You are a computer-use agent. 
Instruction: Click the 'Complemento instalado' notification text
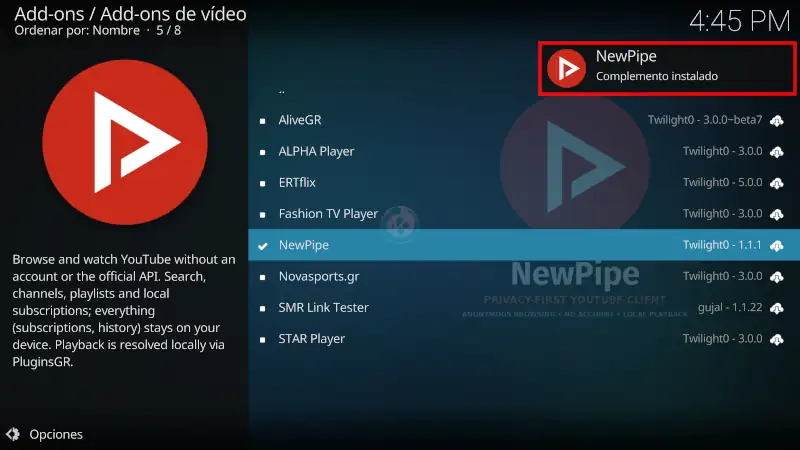pos(657,77)
